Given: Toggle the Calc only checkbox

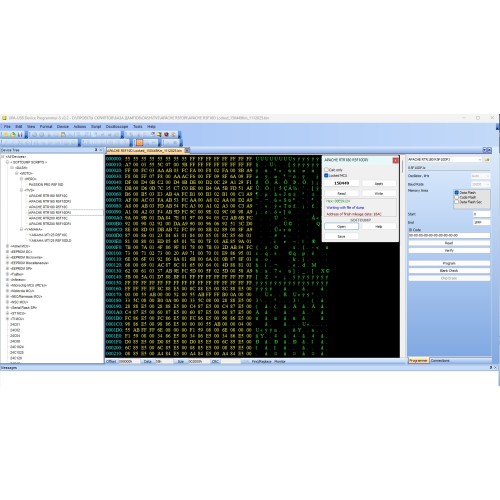Looking at the screenshot, I should coord(326,170).
